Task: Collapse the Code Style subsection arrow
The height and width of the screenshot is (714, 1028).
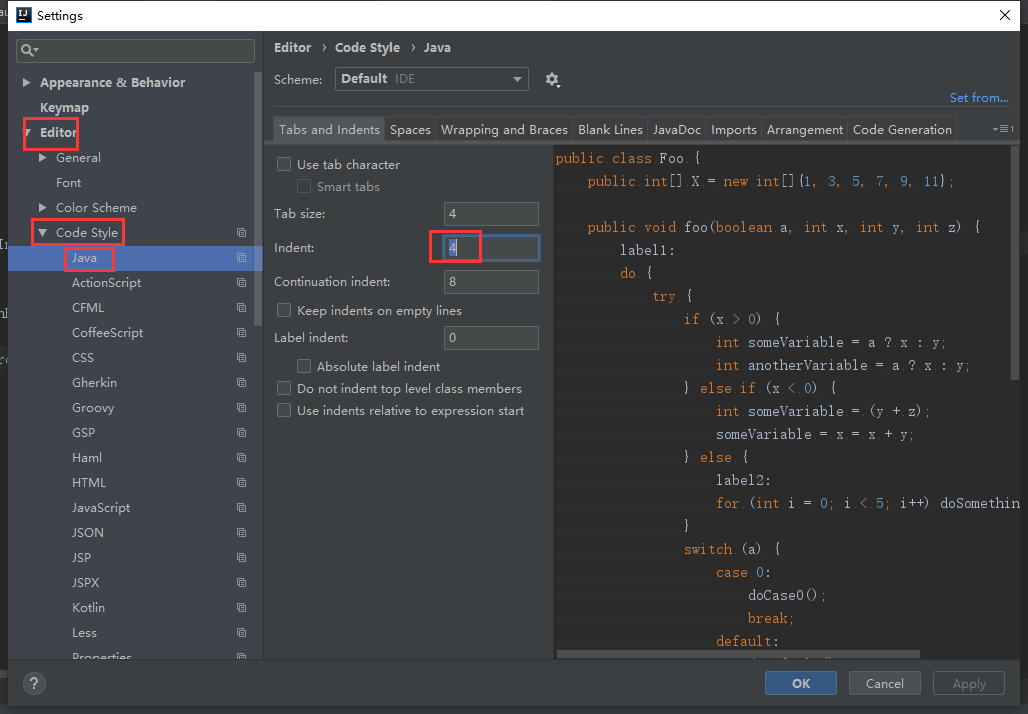Action: (x=43, y=233)
